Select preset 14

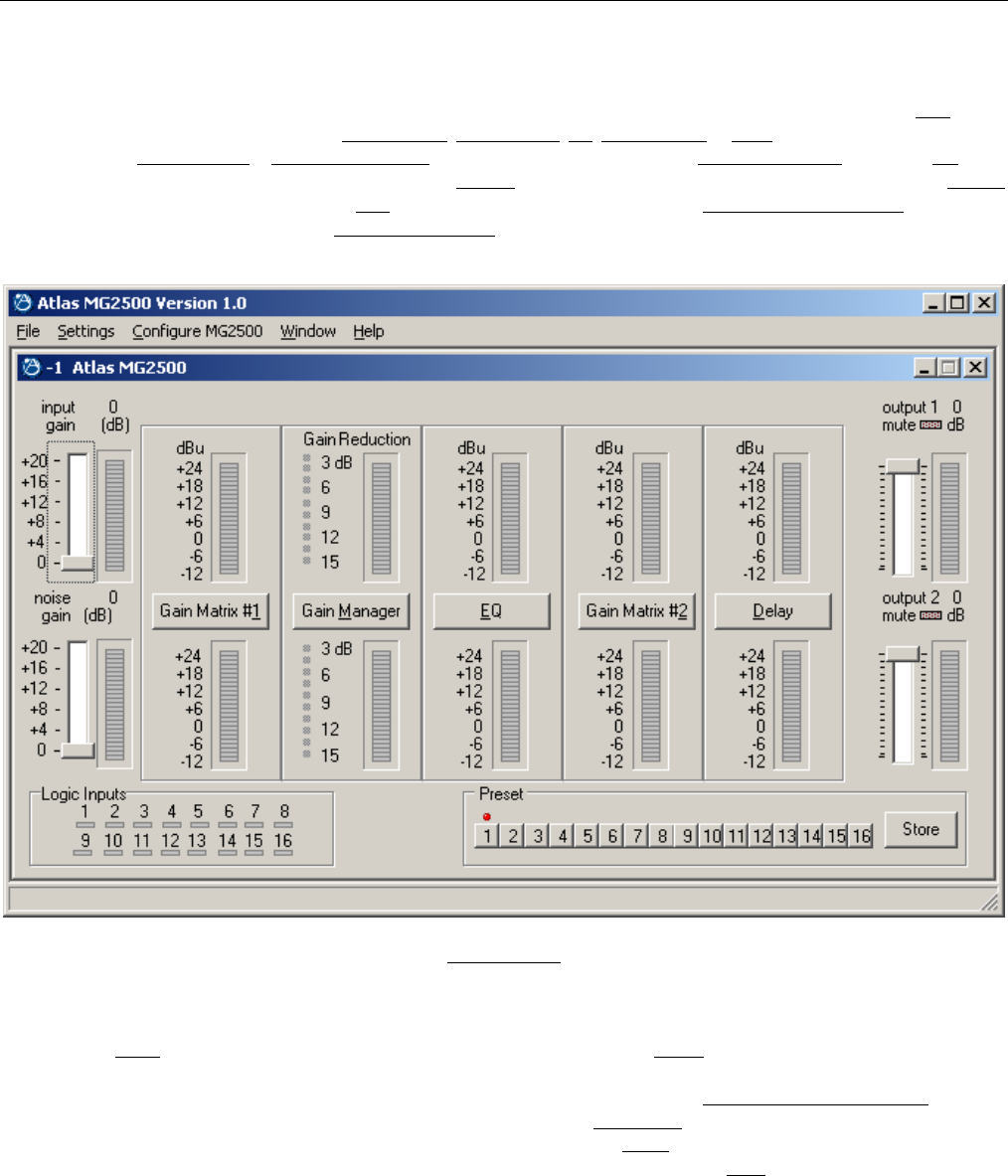tap(811, 835)
